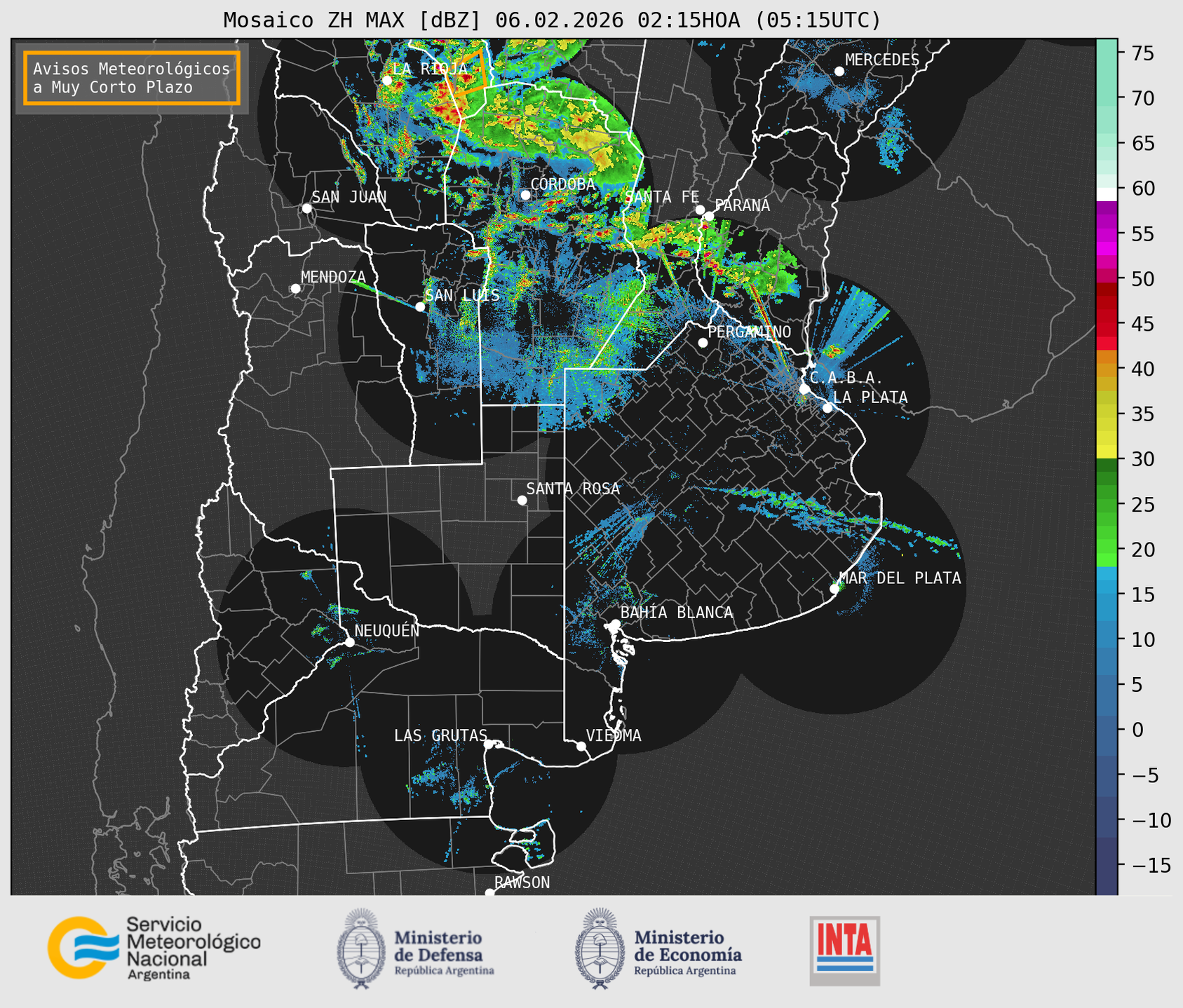Click the orange warning polygon near La Rioja

467,72
